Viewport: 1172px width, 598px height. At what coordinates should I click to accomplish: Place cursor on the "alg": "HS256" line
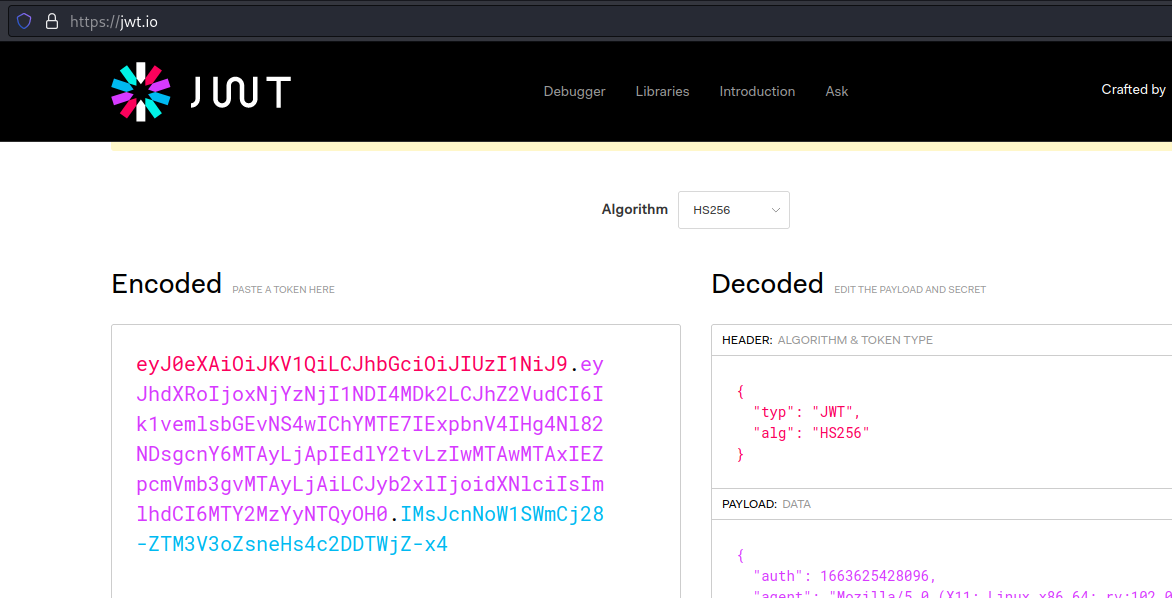coord(810,433)
